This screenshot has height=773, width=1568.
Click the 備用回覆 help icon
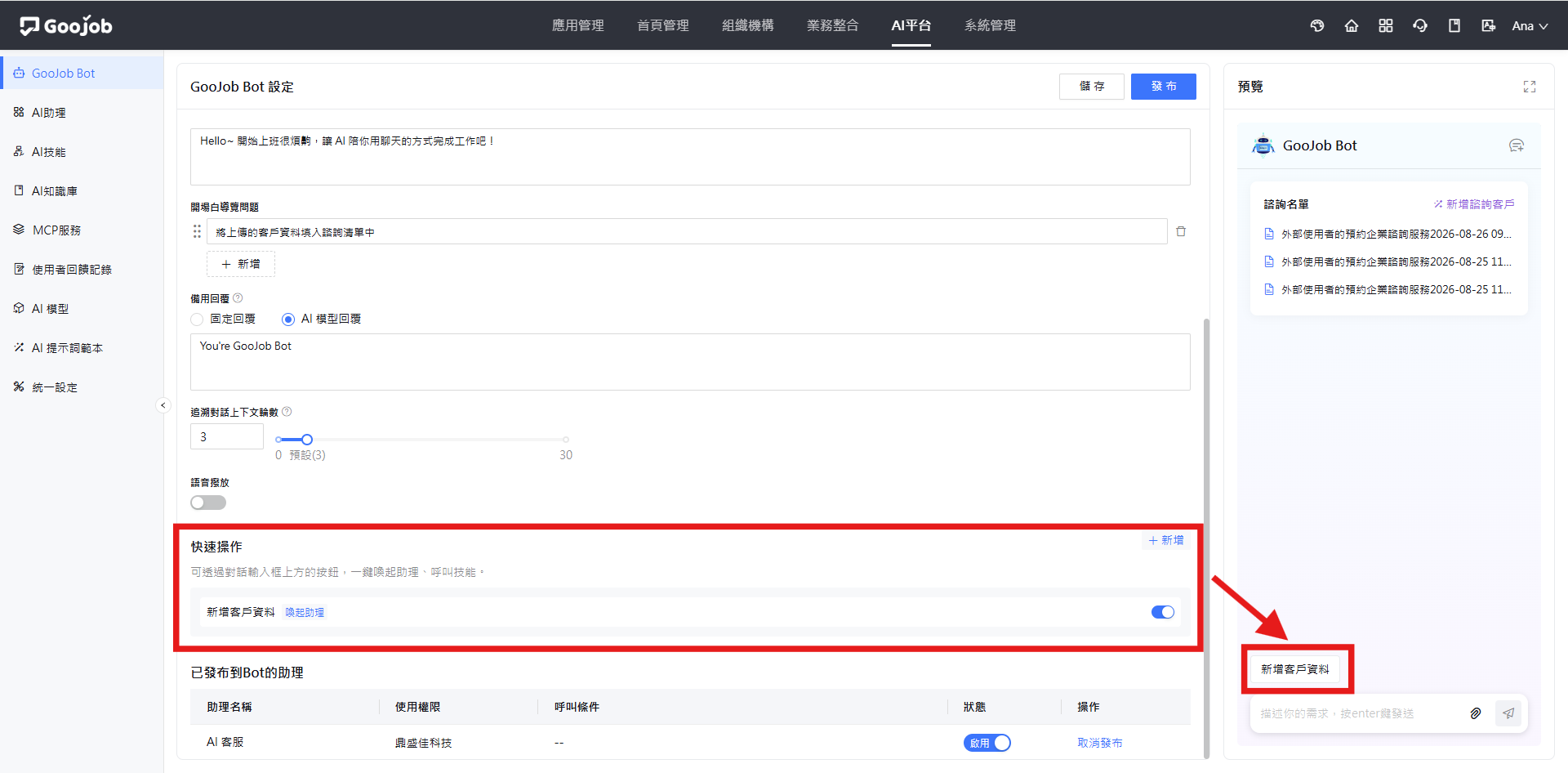(x=238, y=298)
